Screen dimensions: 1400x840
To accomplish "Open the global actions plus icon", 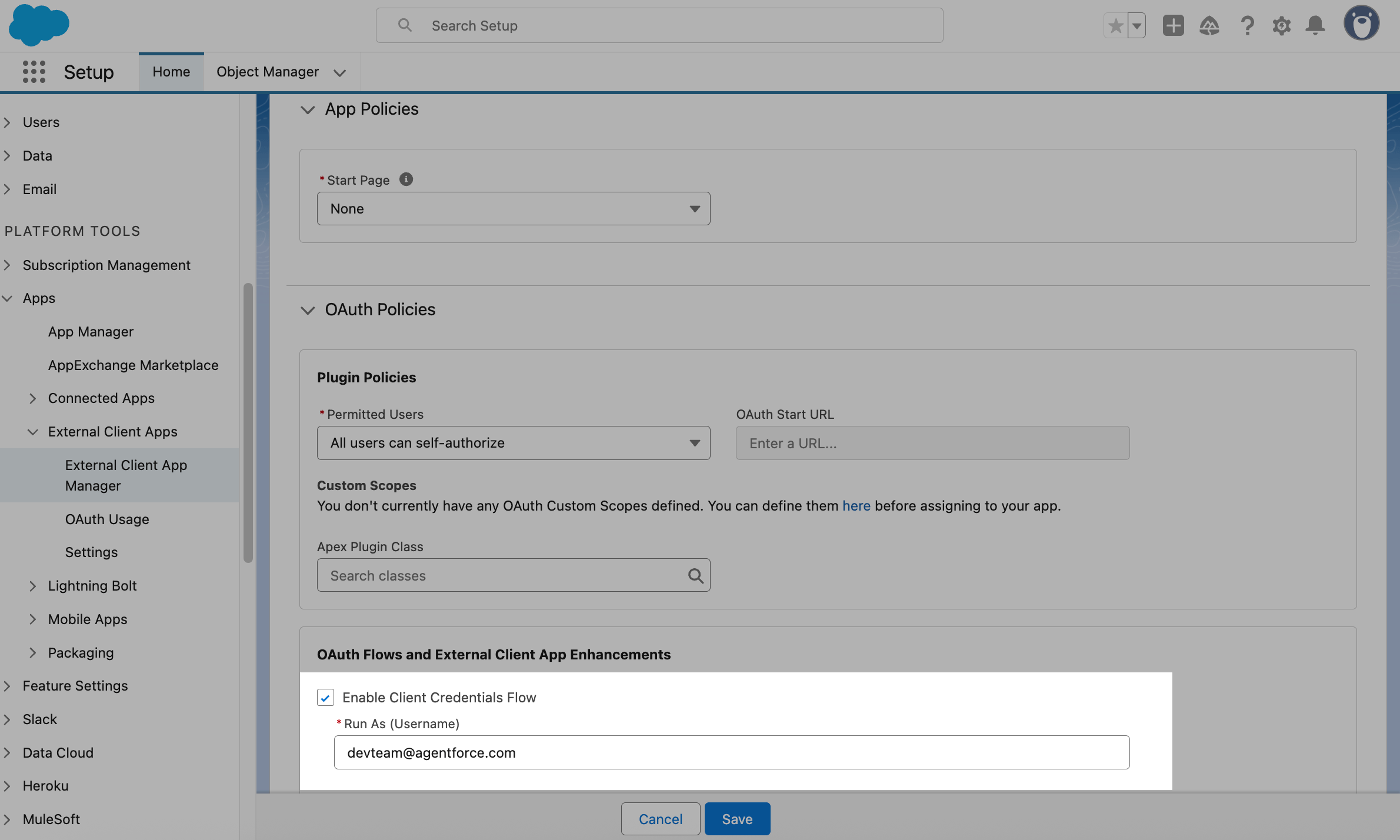I will click(1173, 26).
